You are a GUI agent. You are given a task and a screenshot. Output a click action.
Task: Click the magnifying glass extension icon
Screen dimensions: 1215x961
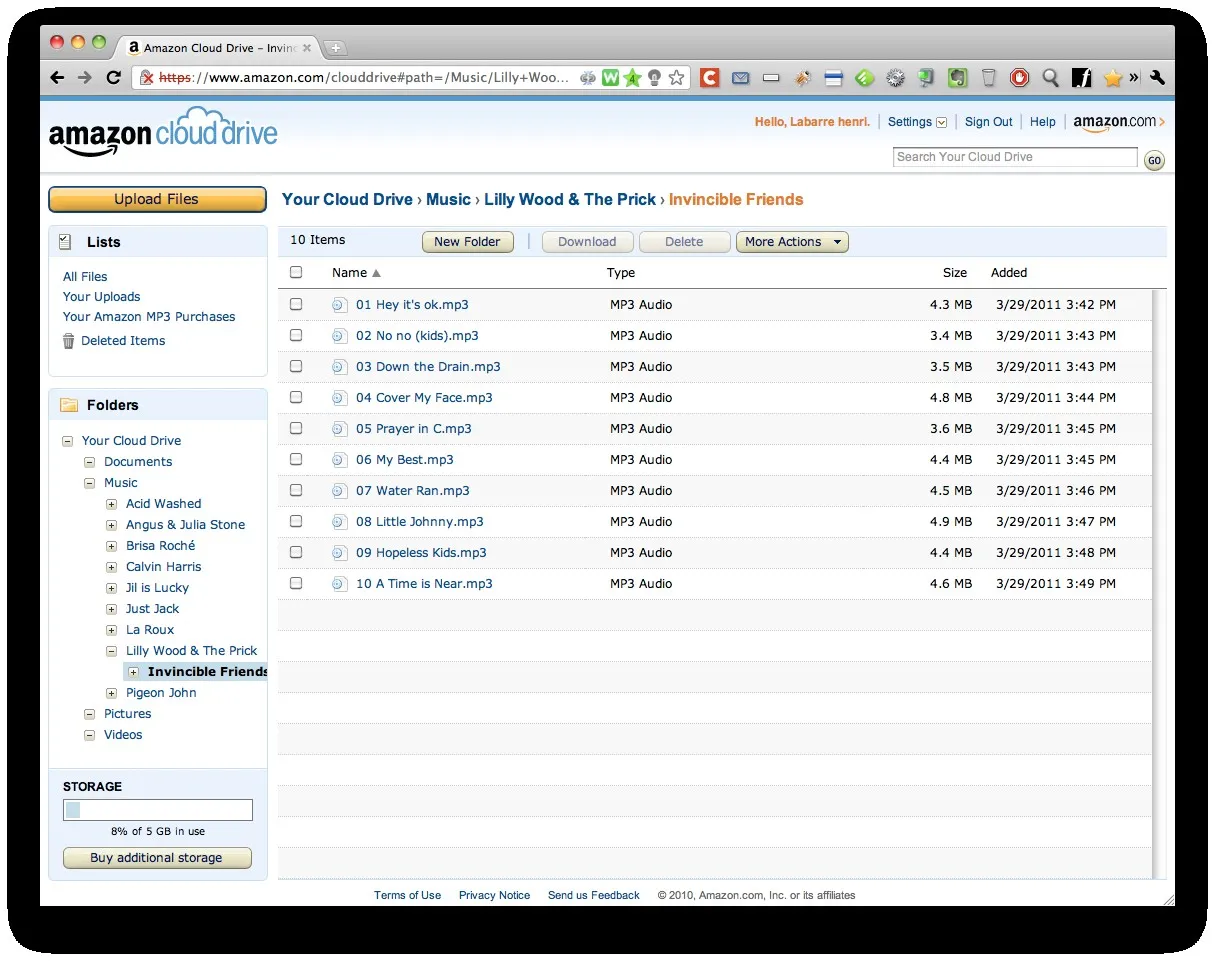[x=1050, y=77]
